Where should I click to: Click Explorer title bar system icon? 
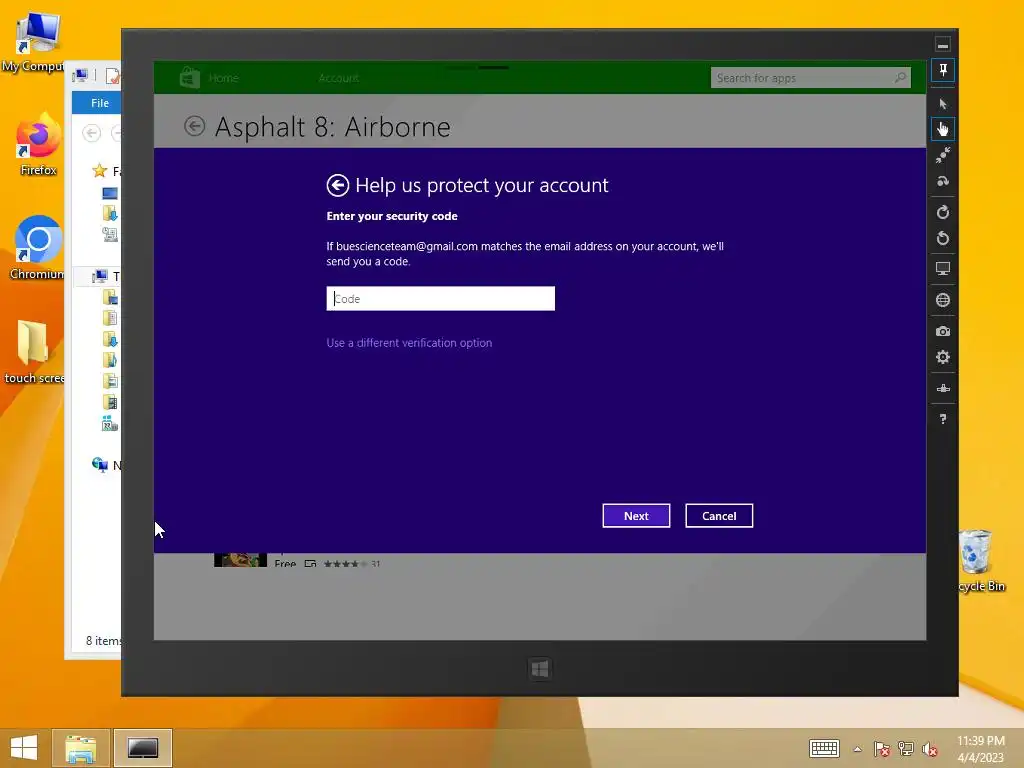[x=80, y=76]
